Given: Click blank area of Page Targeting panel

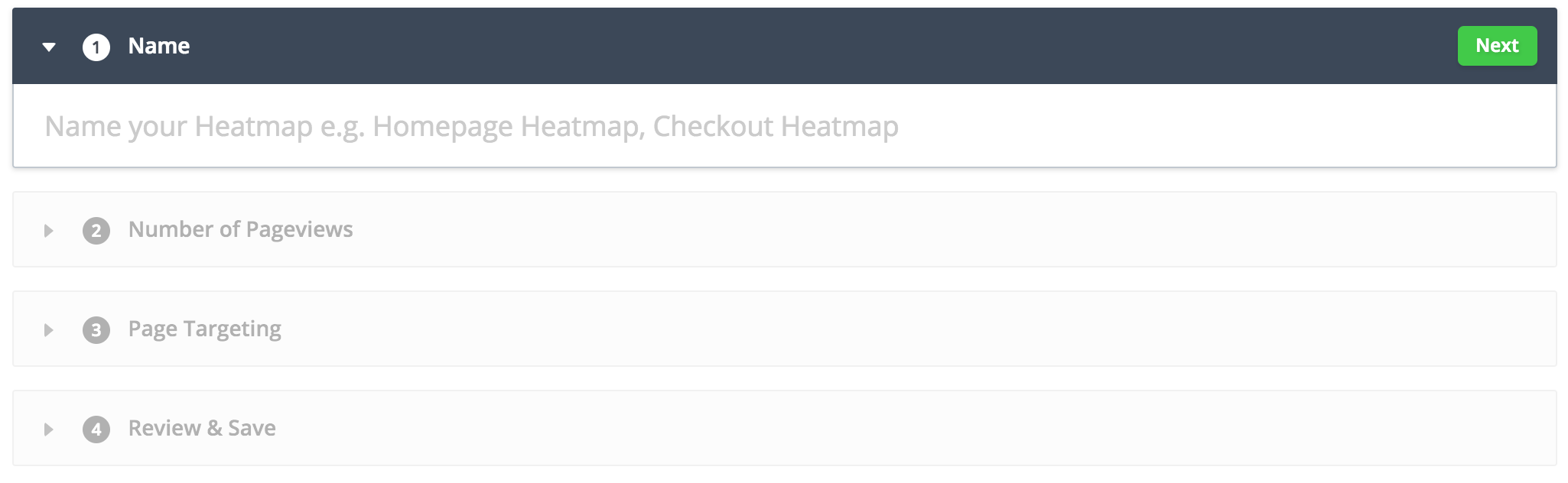Looking at the screenshot, I should tap(918, 329).
